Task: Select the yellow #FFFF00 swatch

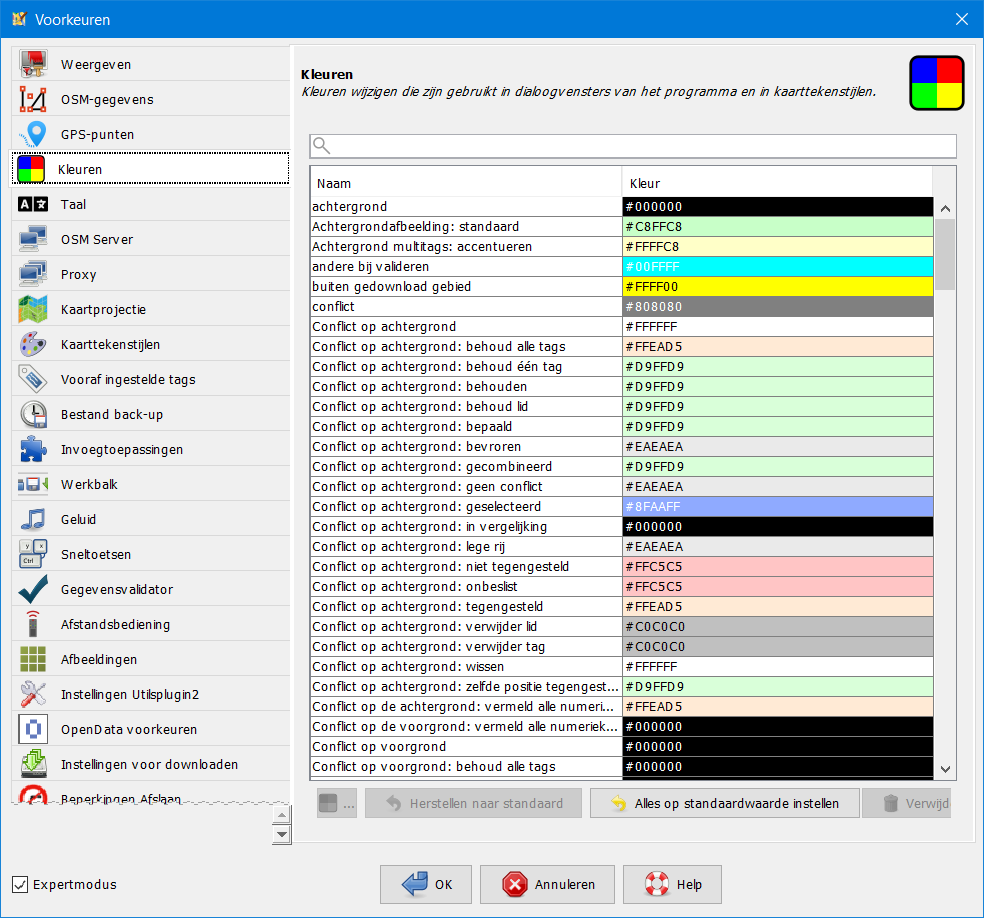Action: (x=778, y=287)
